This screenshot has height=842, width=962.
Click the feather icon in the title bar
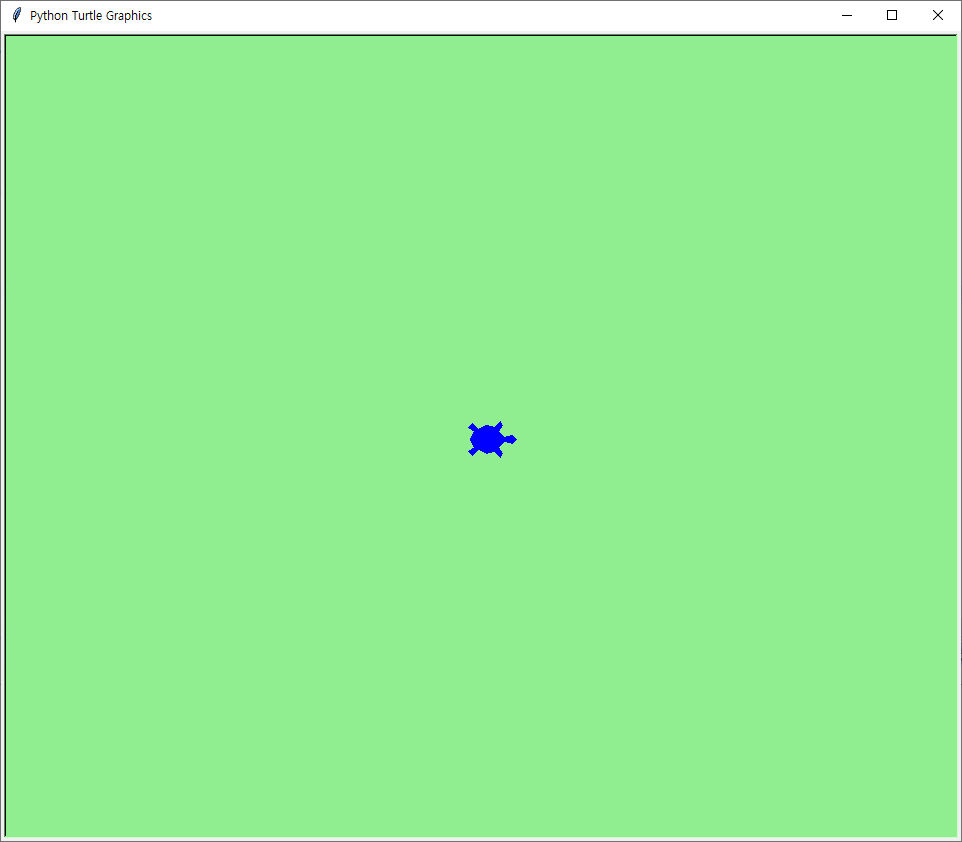17,15
